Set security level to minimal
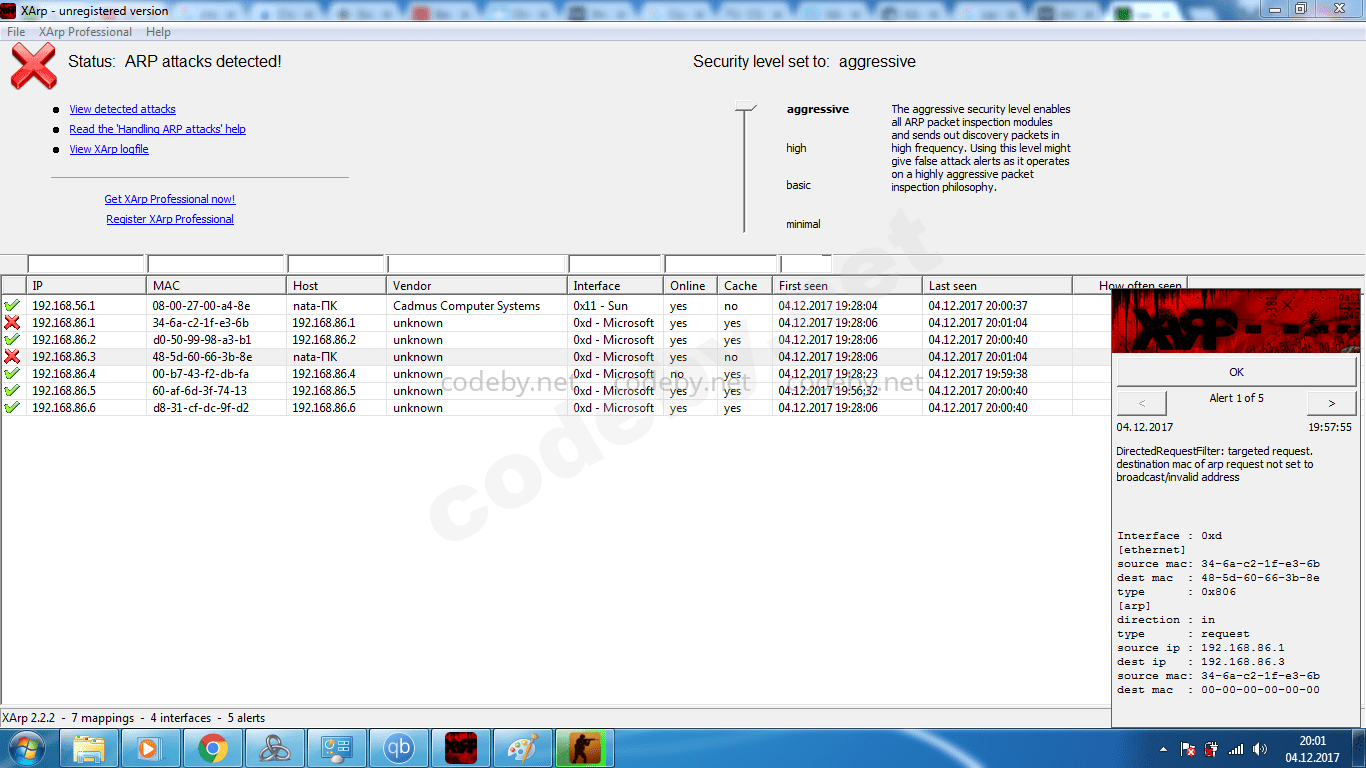 coord(803,224)
